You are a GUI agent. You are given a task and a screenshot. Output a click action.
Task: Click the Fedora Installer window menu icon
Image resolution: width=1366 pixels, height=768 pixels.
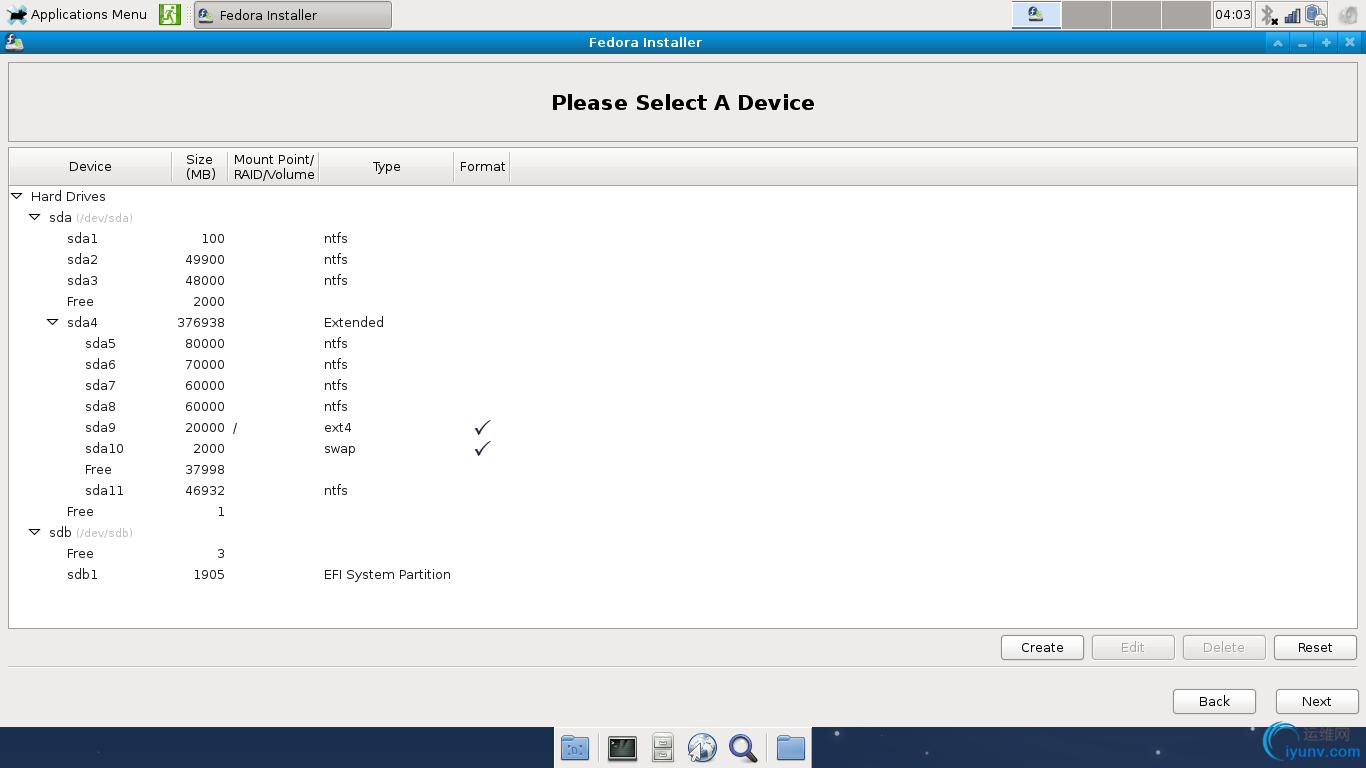pos(13,42)
